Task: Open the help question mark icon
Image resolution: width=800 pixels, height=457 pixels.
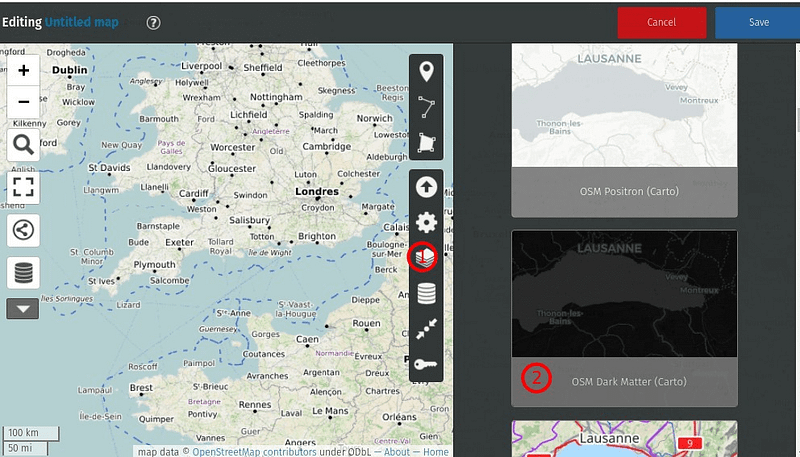Action: (154, 22)
